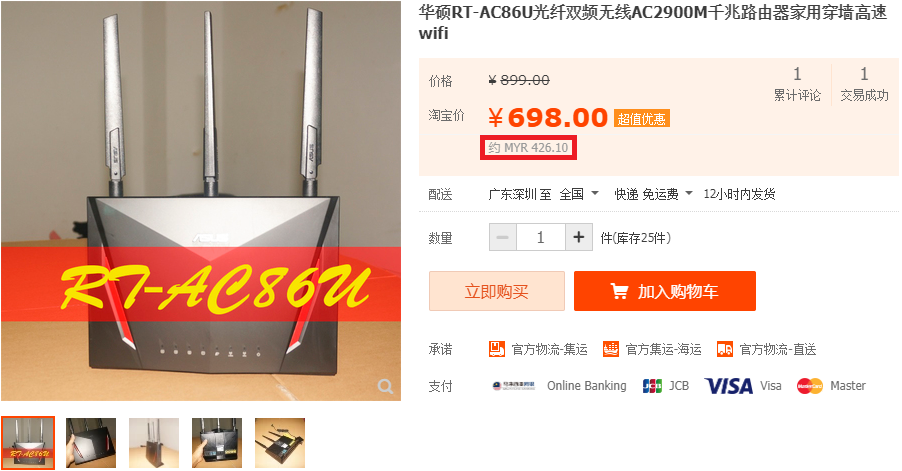Expand the 快递 免运费 shipping dropdown
Image resolution: width=902 pixels, height=471 pixels.
pos(653,194)
